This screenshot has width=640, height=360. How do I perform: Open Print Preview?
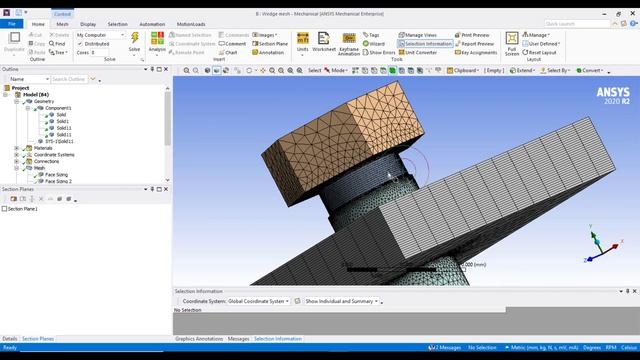(472, 35)
